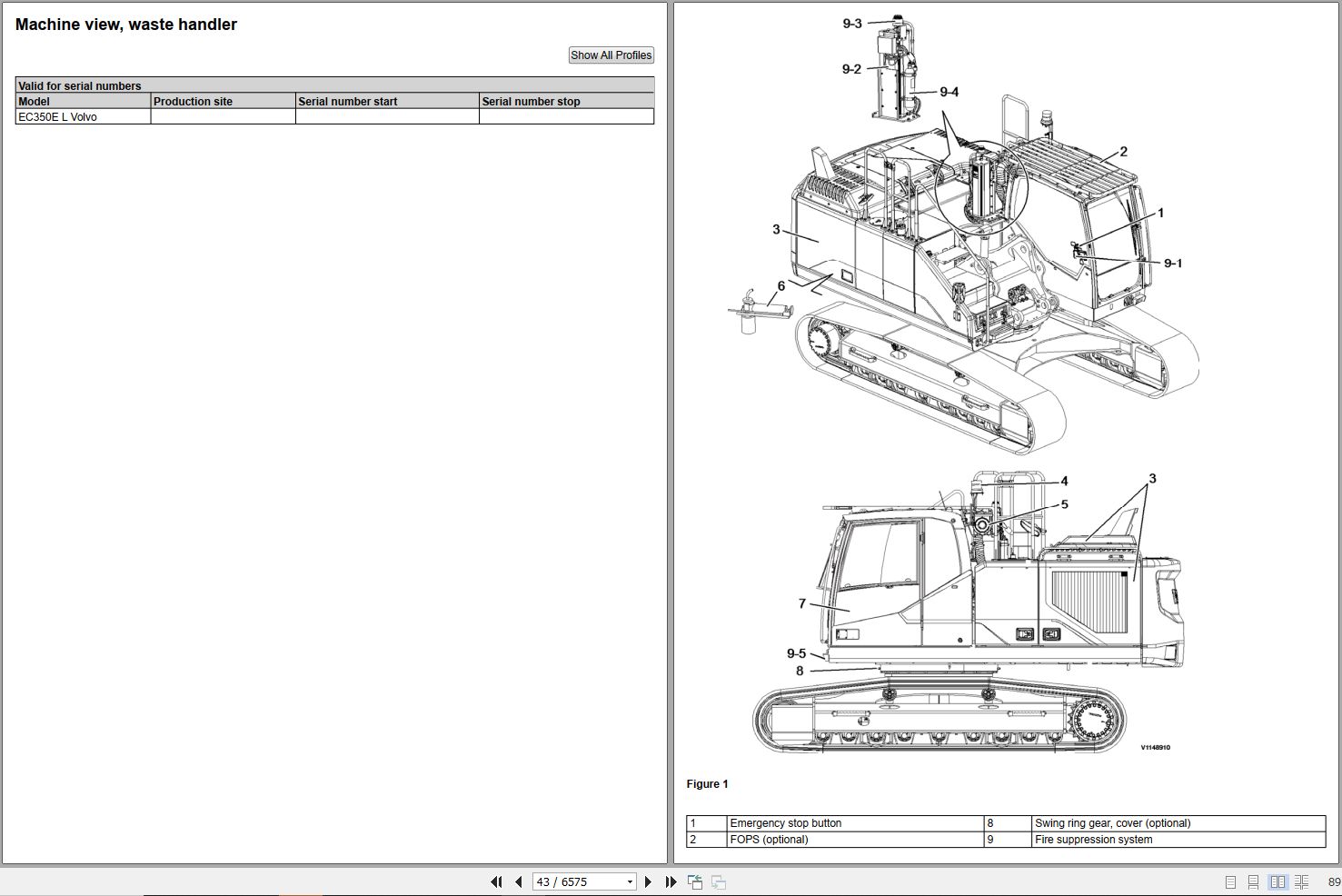Click the 'FOPS (optional)' legend entry
This screenshot has height=896, width=1342.
[769, 840]
